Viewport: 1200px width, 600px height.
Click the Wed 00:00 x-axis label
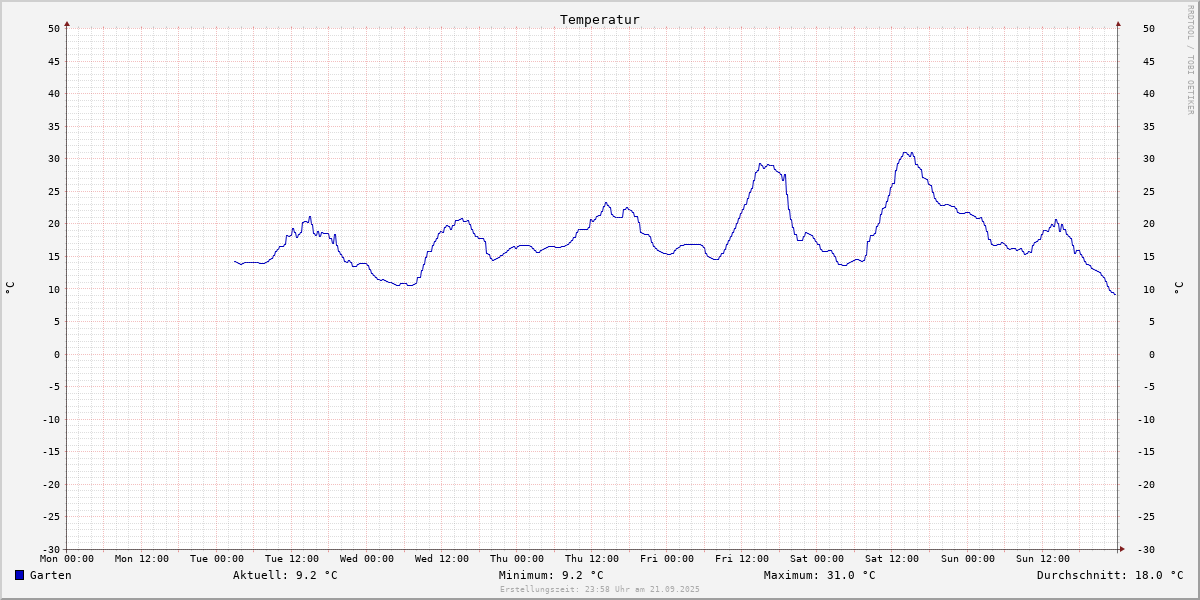[x=367, y=559]
